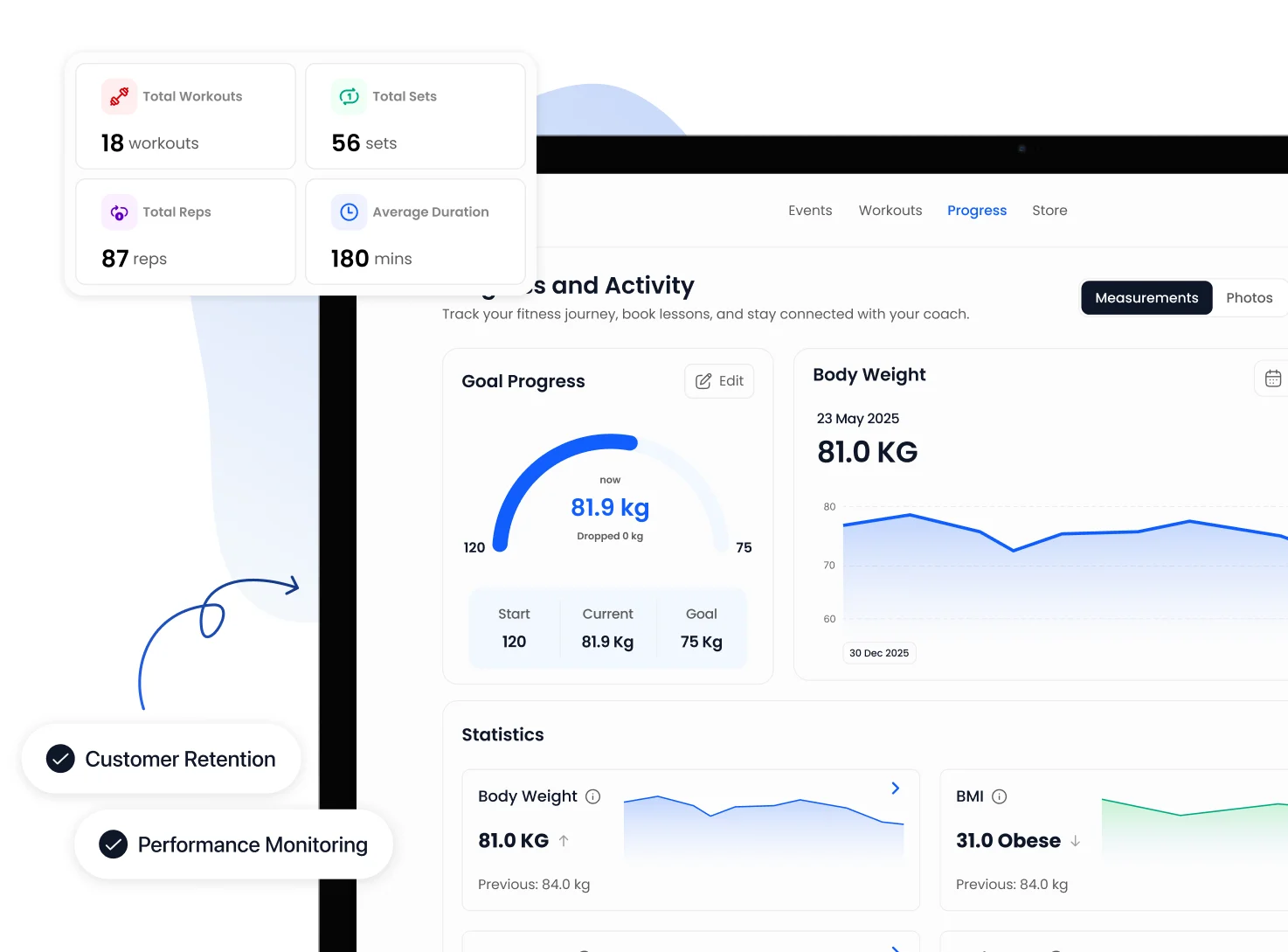Click the Performance Monitoring checkmark icon
Image resolution: width=1288 pixels, height=952 pixels.
[114, 844]
